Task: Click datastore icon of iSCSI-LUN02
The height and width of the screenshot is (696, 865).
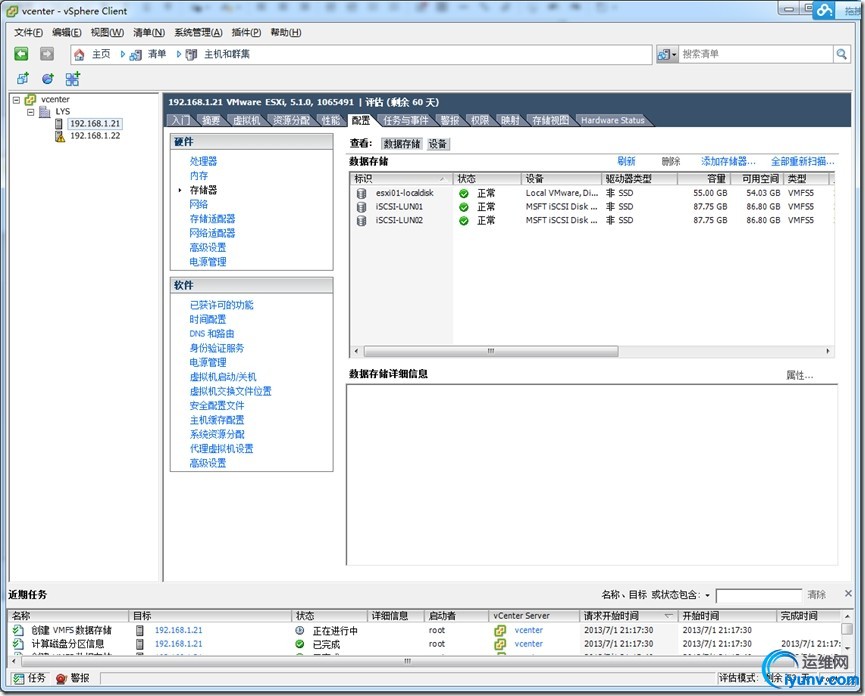Action: (361, 221)
